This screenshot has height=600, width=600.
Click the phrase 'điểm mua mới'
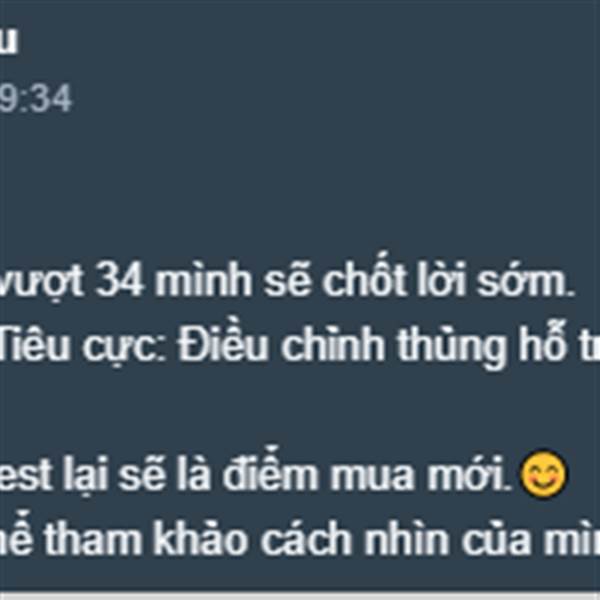pyautogui.click(x=367, y=472)
